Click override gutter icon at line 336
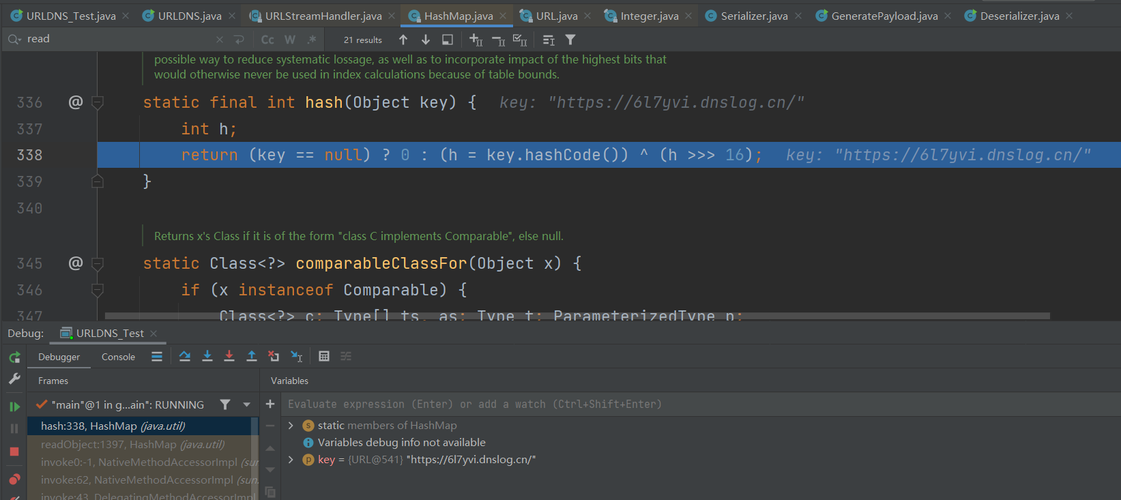The width and height of the screenshot is (1121, 500). tap(76, 103)
